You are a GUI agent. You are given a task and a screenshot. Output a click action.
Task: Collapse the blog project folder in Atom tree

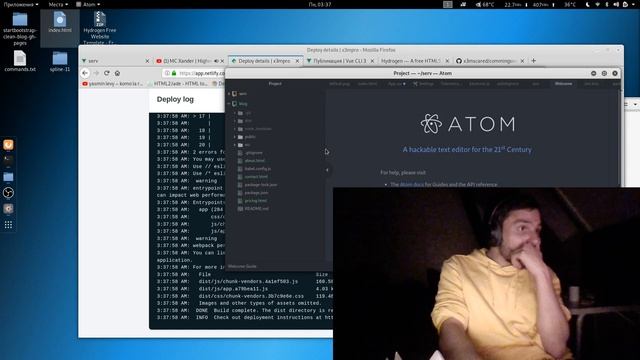click(x=239, y=104)
